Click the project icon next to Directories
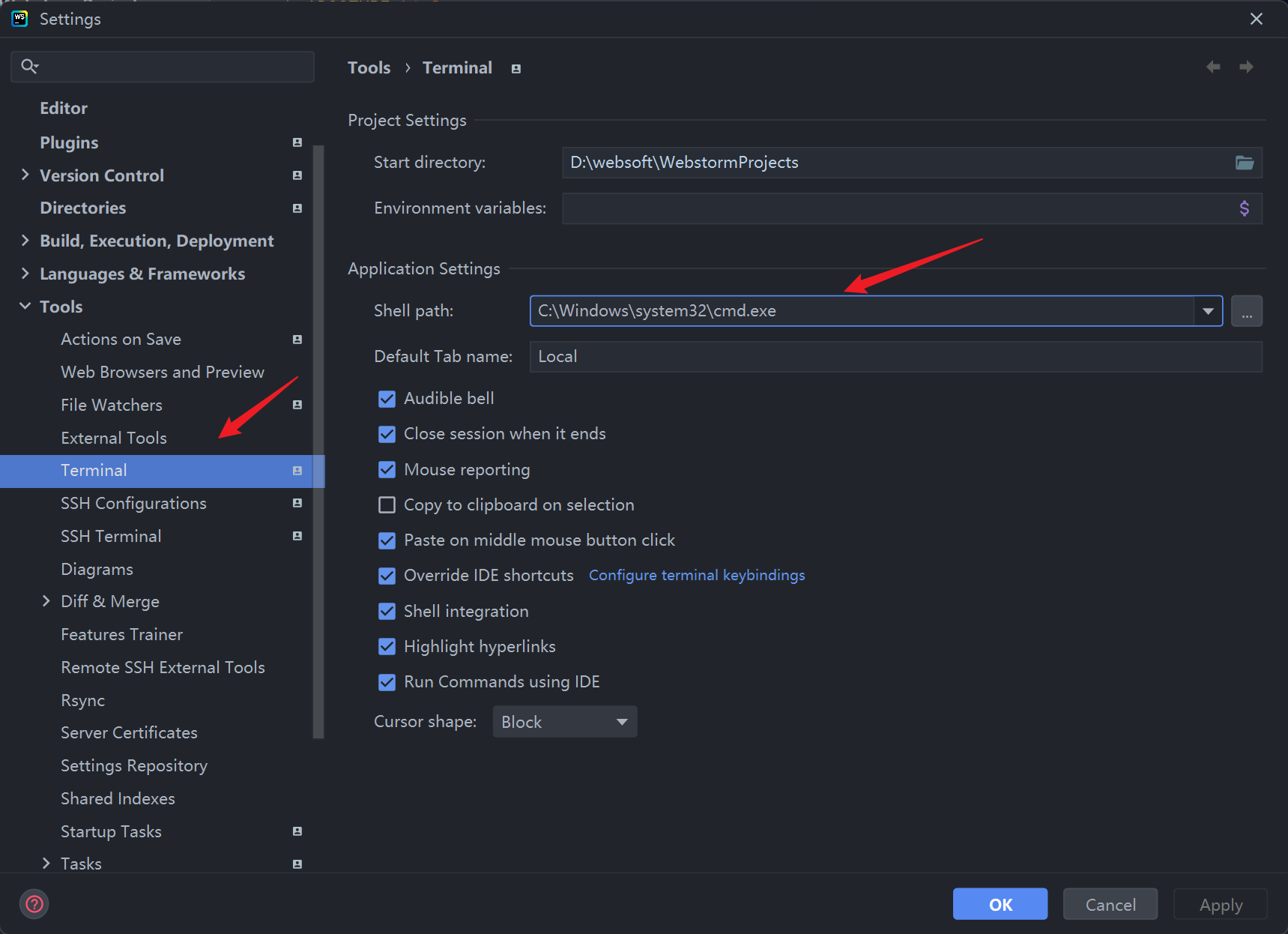 297,208
